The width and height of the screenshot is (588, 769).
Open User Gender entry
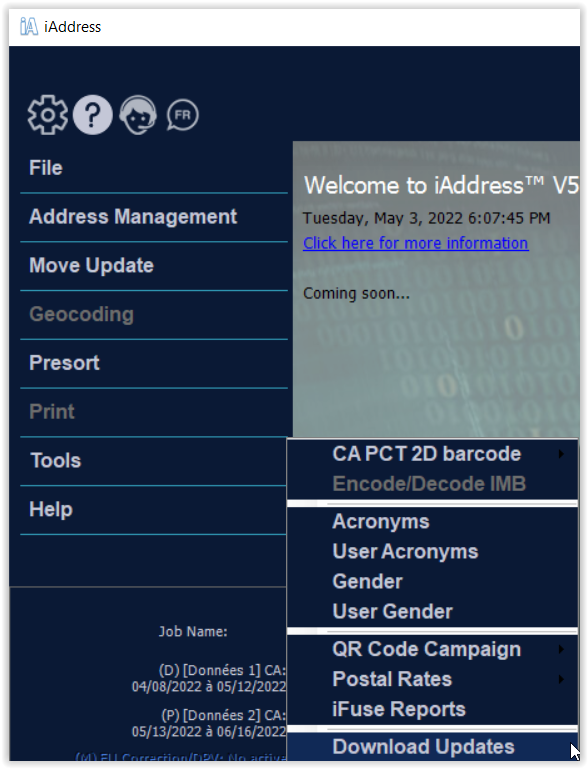433,612
